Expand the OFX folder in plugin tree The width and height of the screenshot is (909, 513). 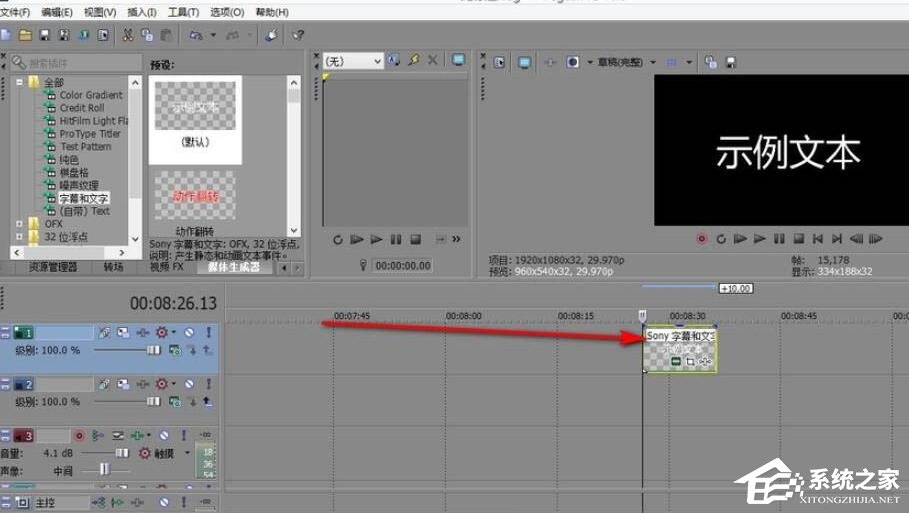[x=19, y=224]
